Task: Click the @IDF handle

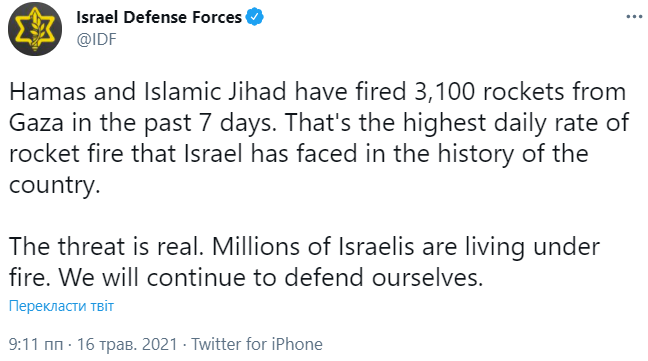Action: [97, 40]
